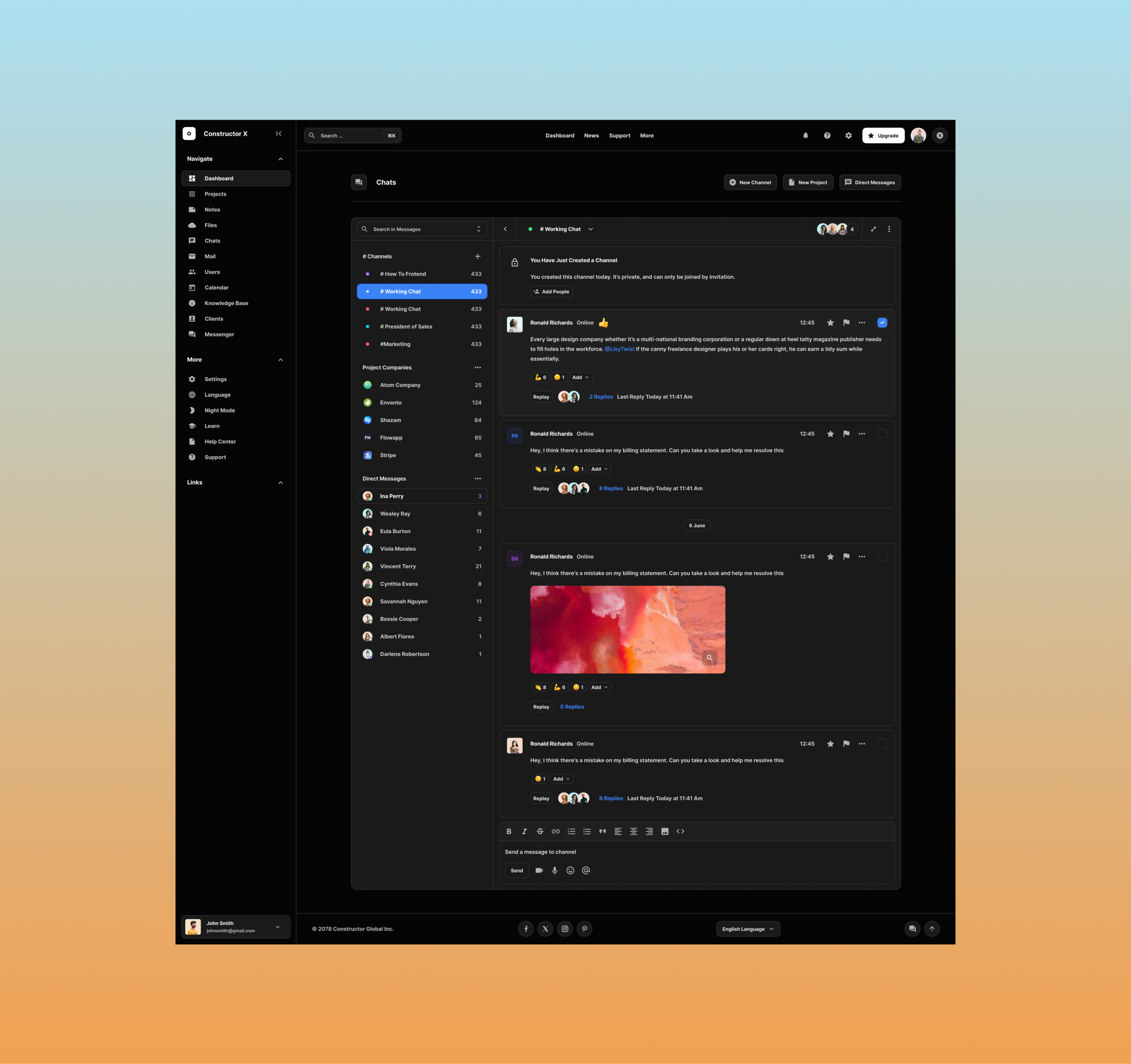This screenshot has height=1064, width=1131.
Task: Click the magnifier icon on the attached image
Action: [709, 657]
